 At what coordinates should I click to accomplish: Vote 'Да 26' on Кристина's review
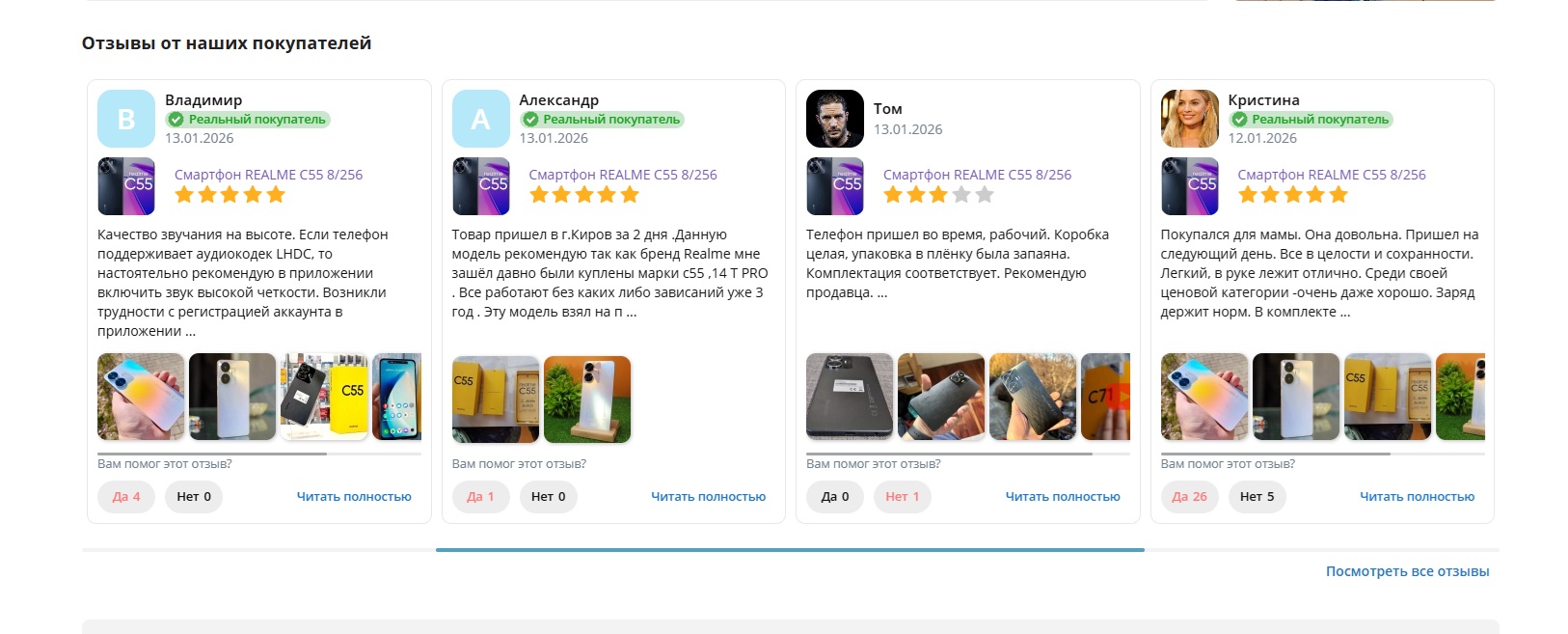click(x=1190, y=497)
